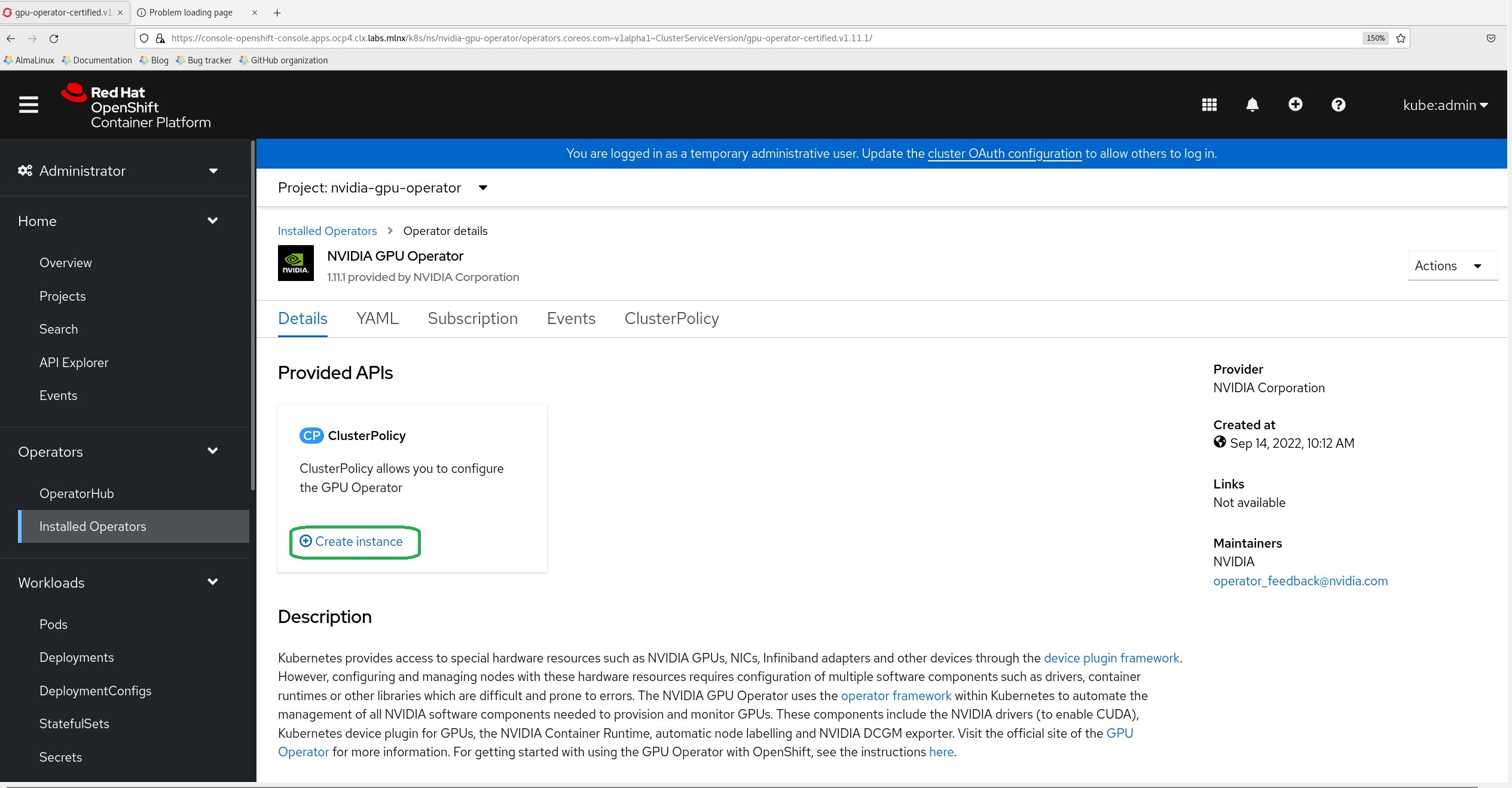Click the browser back arrow
Screen dimensions: 1512x788
click(x=11, y=38)
